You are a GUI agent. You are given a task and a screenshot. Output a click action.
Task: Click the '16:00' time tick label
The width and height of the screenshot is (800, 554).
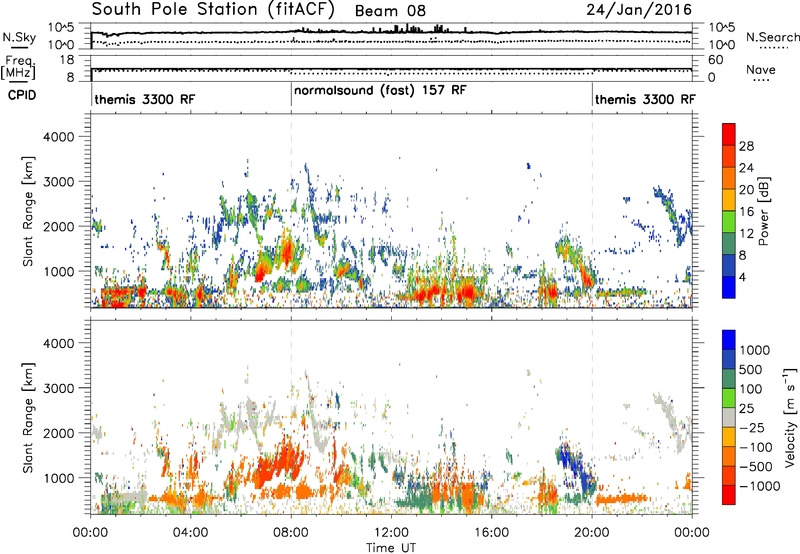(491, 533)
